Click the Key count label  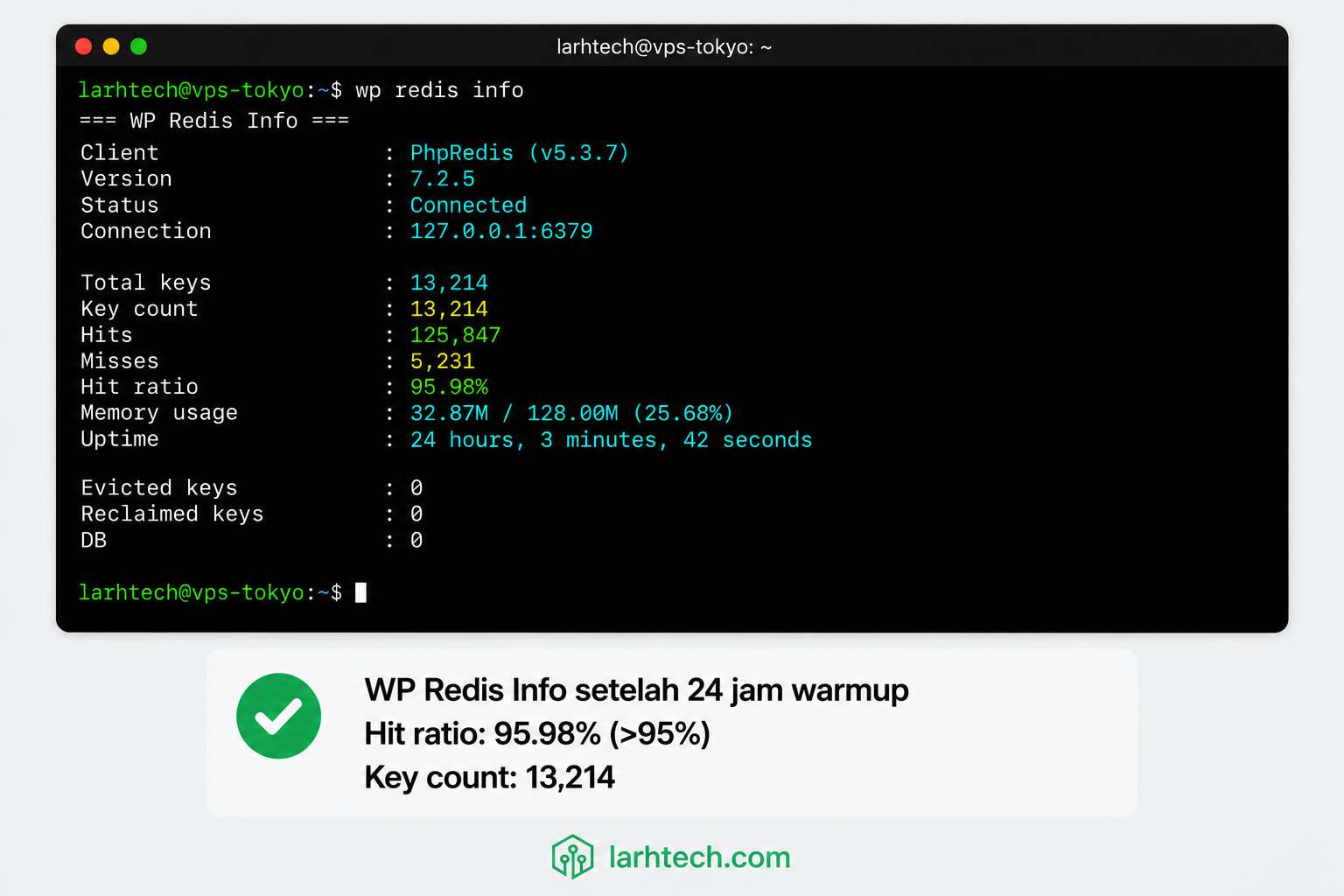point(139,309)
